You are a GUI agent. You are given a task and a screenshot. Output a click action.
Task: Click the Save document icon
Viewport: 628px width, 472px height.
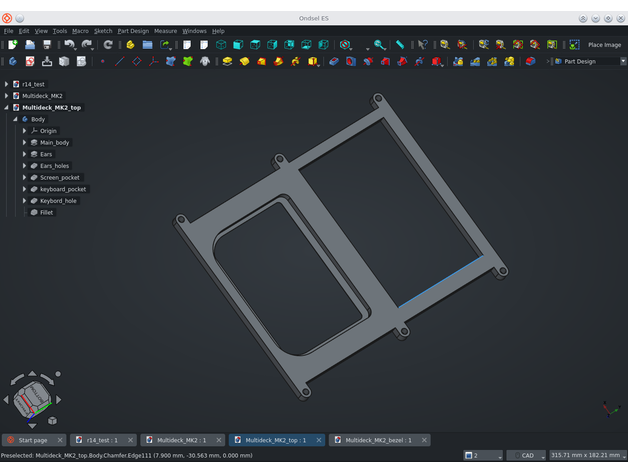pyautogui.click(x=47, y=45)
